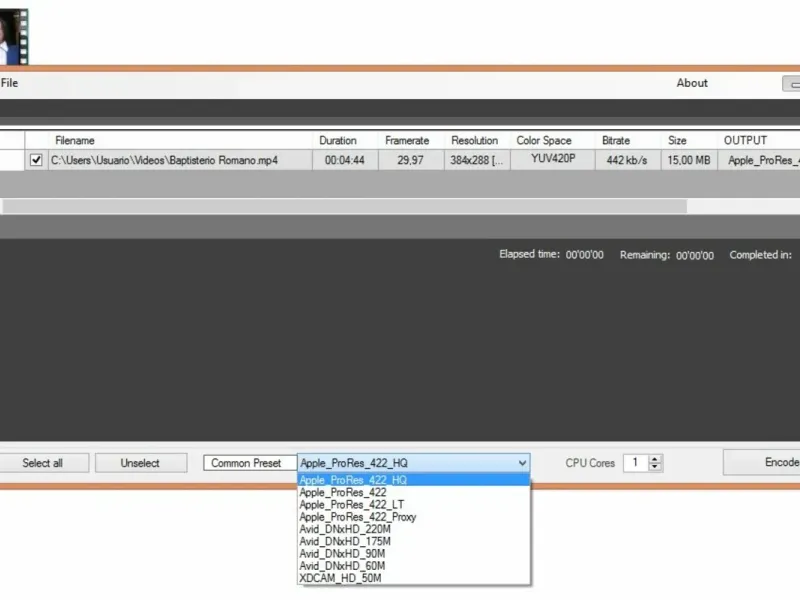Screen dimensions: 800x600
Task: Click the 15,00 MB size cell
Action: click(689, 160)
